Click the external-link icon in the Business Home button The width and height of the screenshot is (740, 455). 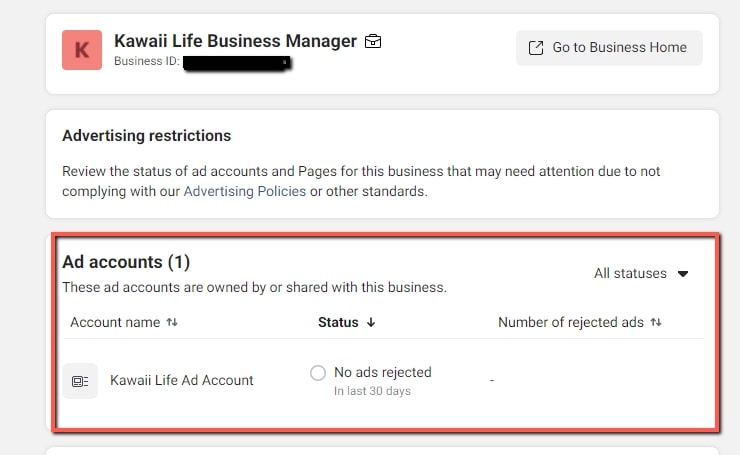click(x=536, y=47)
